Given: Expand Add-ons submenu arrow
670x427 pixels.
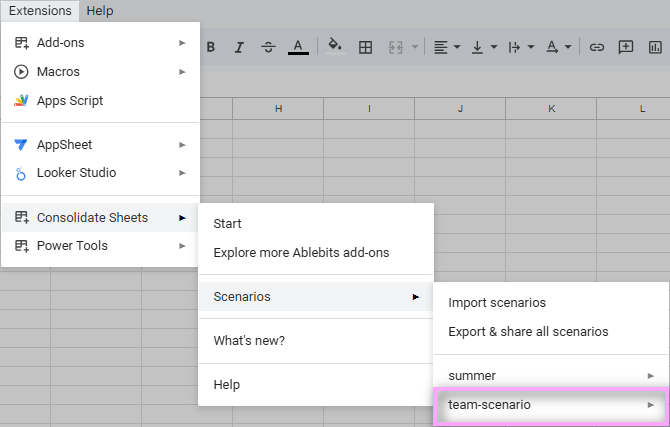Looking at the screenshot, I should pos(182,43).
